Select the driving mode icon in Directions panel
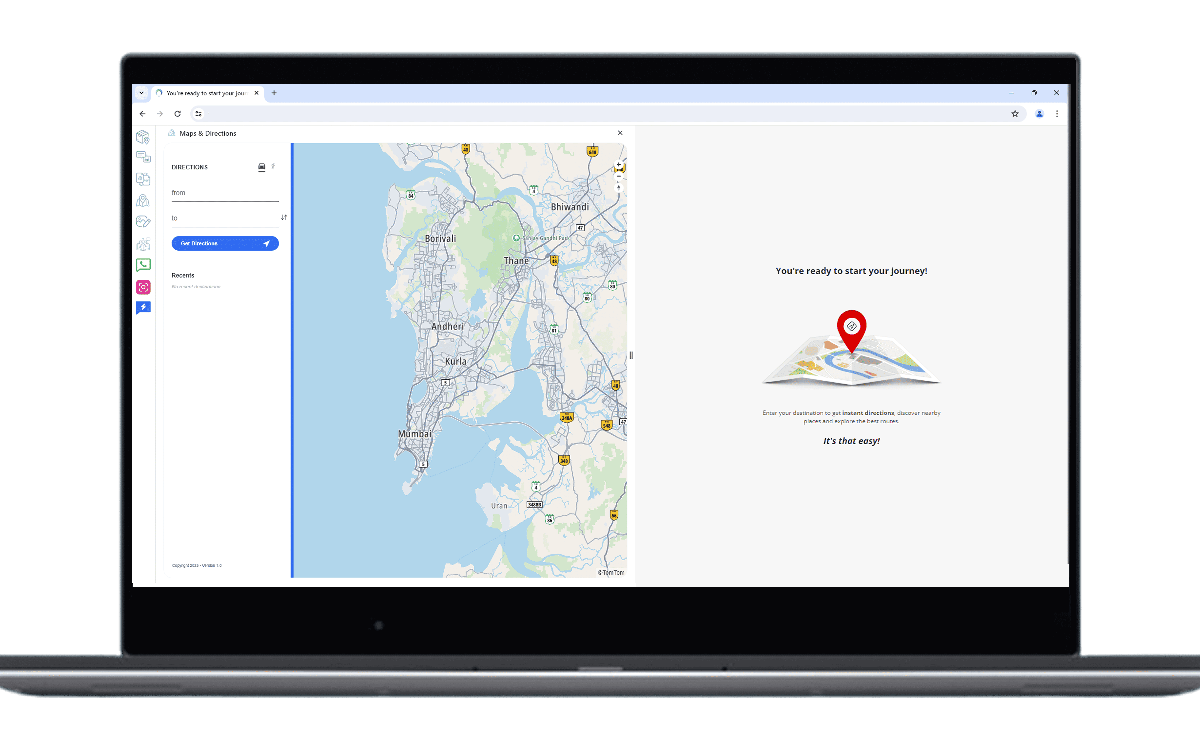The height and width of the screenshot is (739, 1200). [x=259, y=166]
